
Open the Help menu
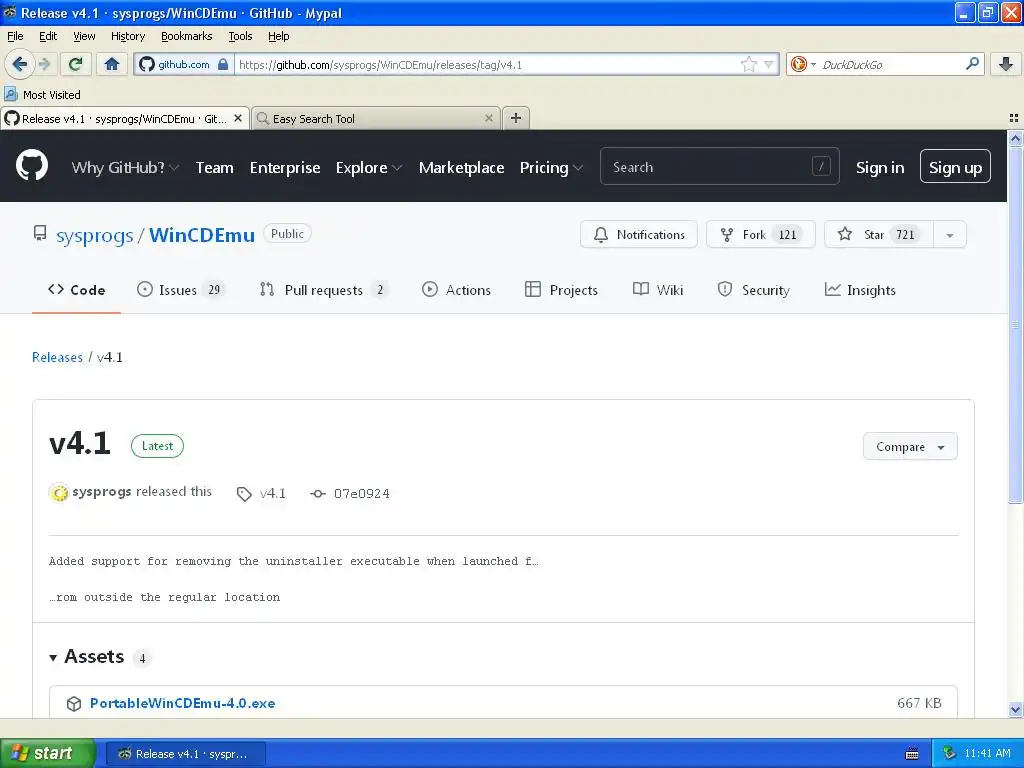tap(279, 36)
